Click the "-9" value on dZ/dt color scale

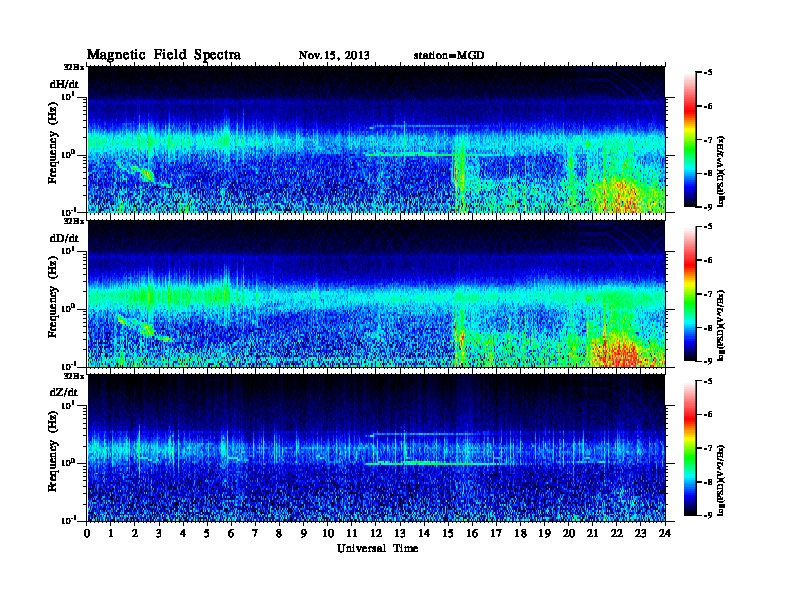tap(708, 515)
